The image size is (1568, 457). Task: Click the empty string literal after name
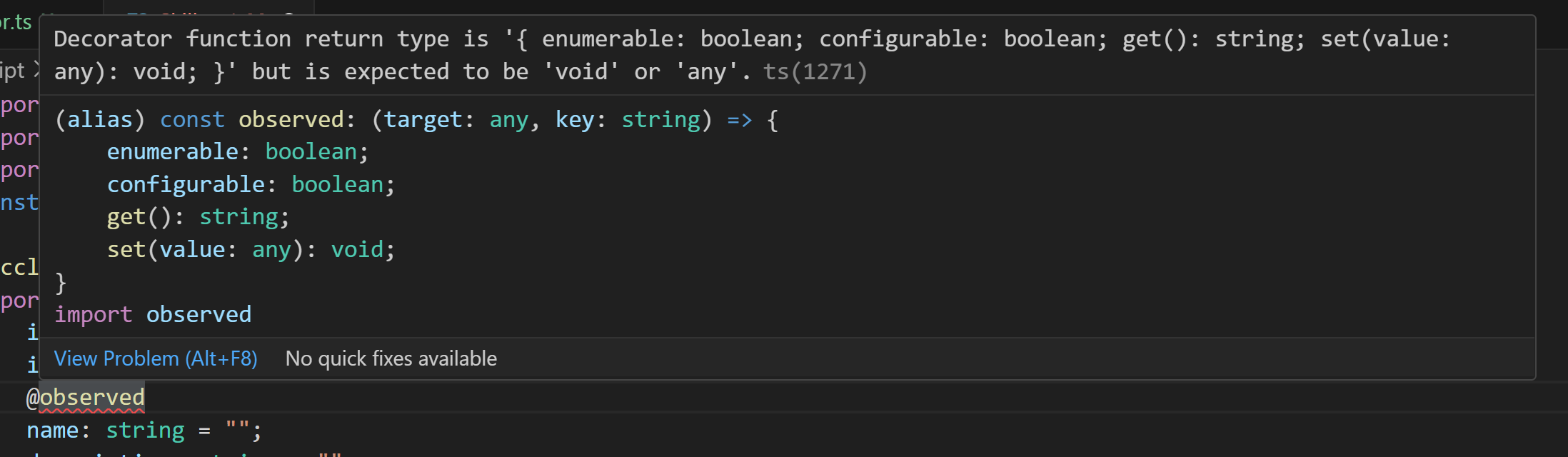click(x=237, y=431)
